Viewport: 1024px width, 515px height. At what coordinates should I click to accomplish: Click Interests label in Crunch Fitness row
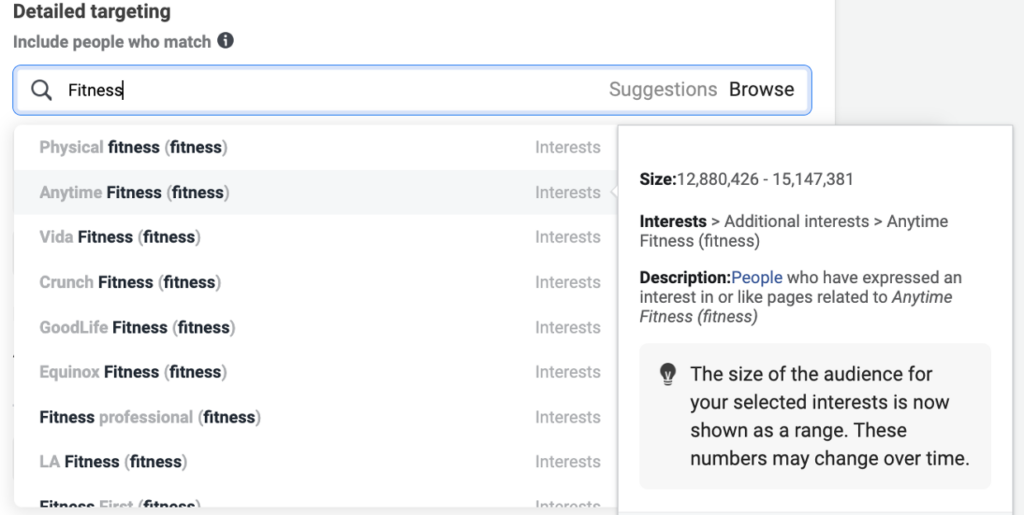point(568,282)
